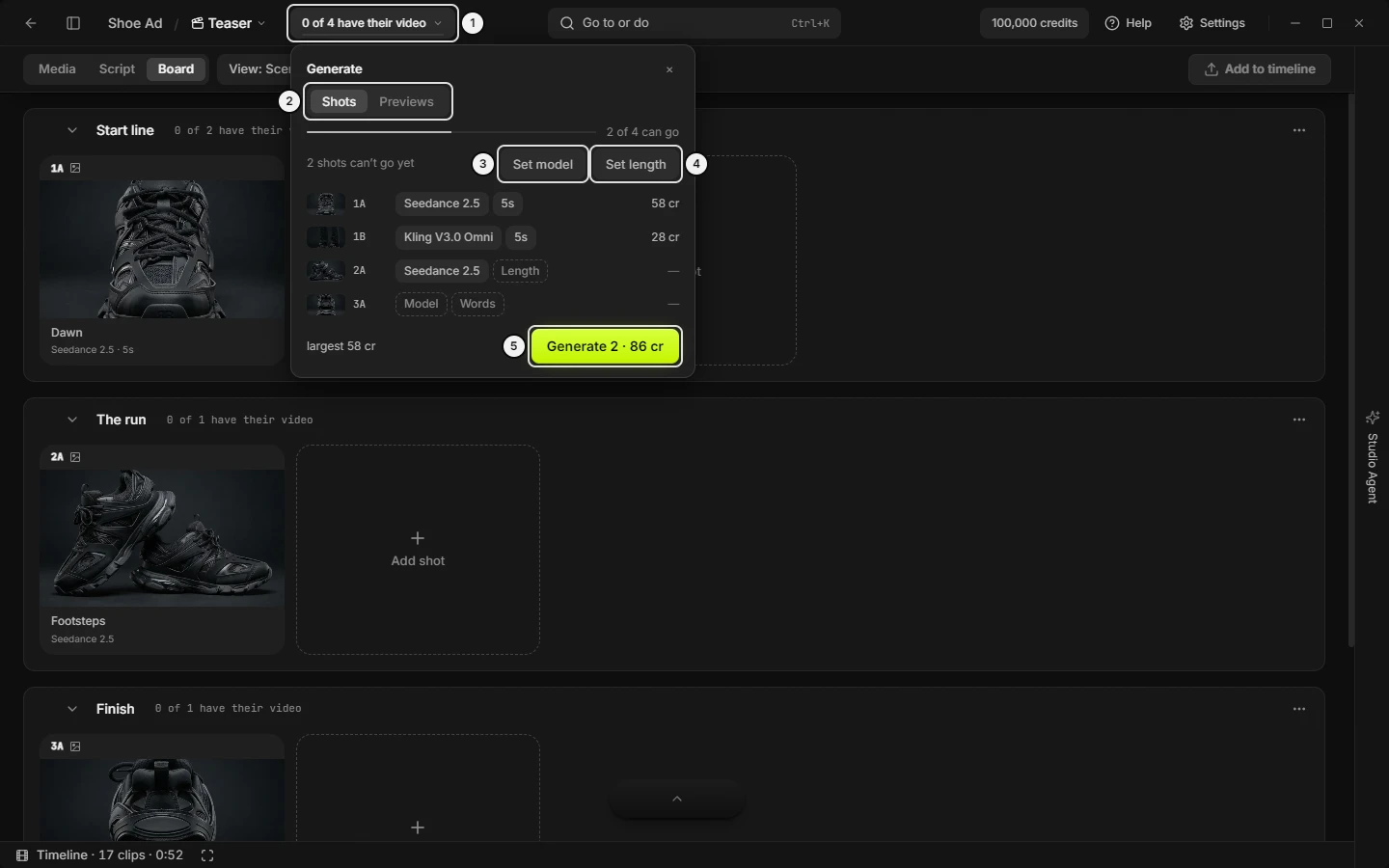Collapse the Start line scene
Viewport: 1389px width, 868px height.
pos(71,131)
